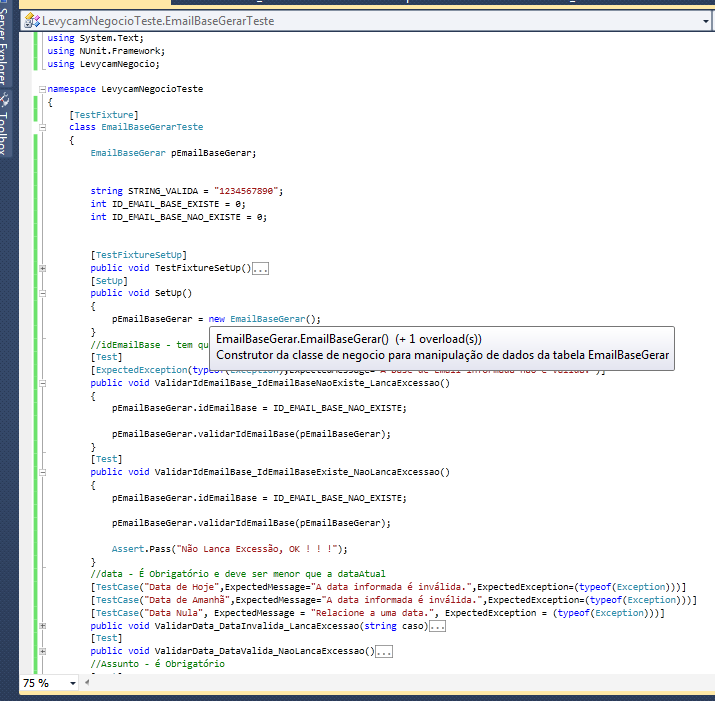Collapse the SetUp method outline

(x=42, y=293)
